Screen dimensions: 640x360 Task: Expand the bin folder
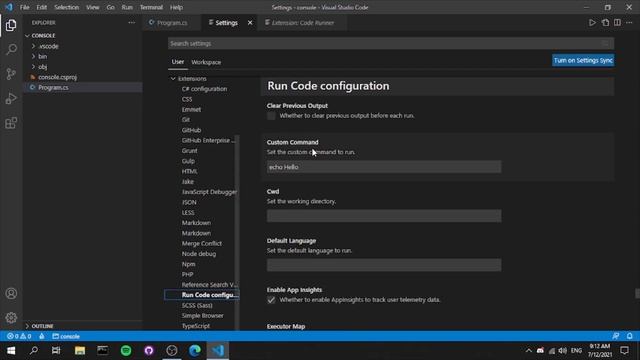[42, 56]
